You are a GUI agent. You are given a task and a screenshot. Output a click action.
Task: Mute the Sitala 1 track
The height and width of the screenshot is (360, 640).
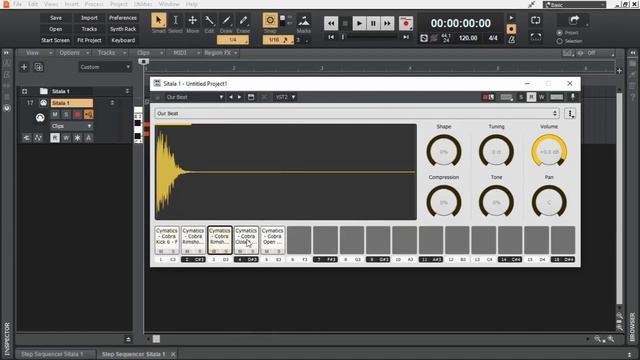(55, 115)
